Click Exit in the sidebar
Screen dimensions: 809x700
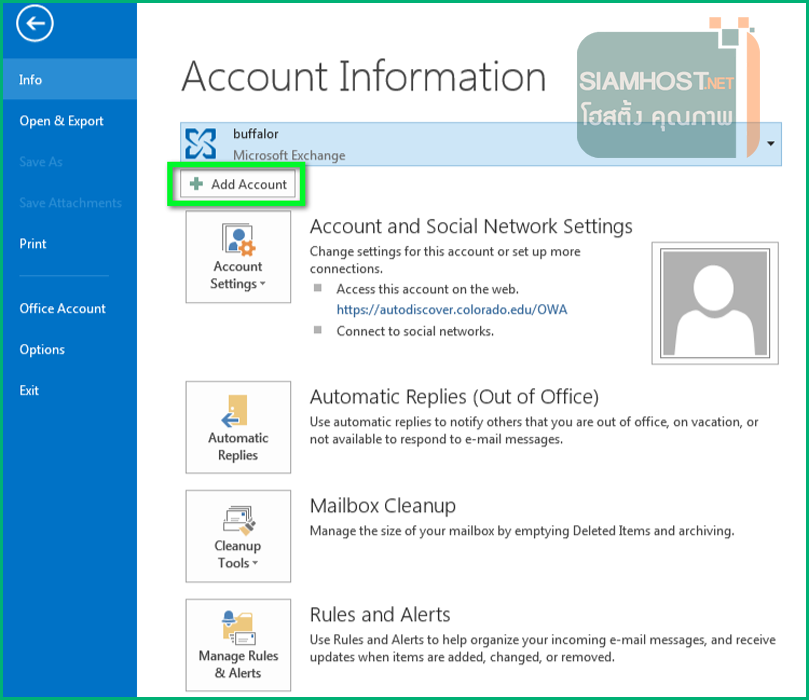point(29,391)
